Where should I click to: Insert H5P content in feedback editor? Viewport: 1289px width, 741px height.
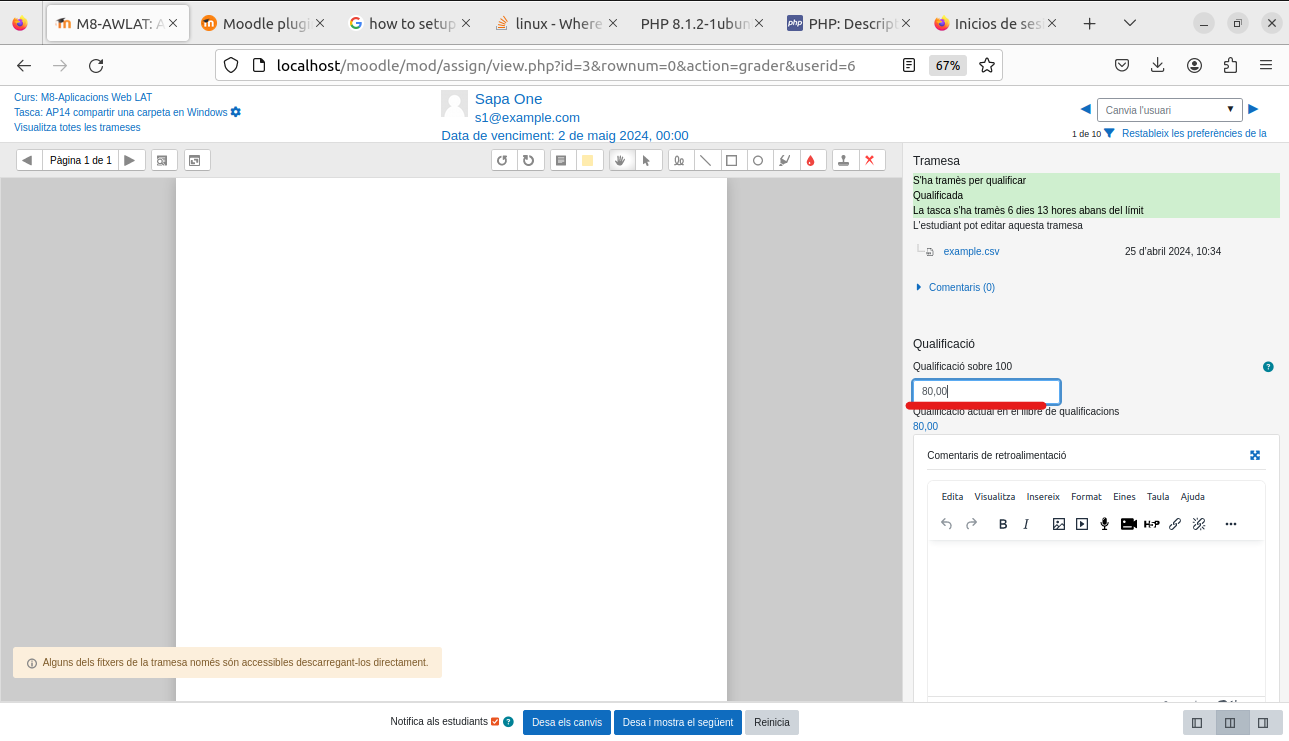click(1151, 523)
